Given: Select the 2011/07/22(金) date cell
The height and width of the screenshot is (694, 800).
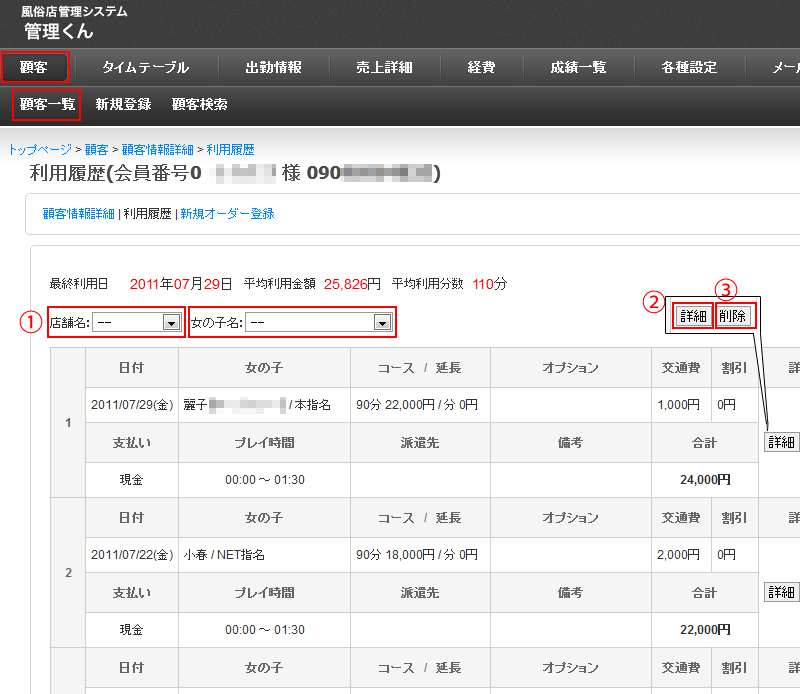Looking at the screenshot, I should pyautogui.click(x=132, y=555).
